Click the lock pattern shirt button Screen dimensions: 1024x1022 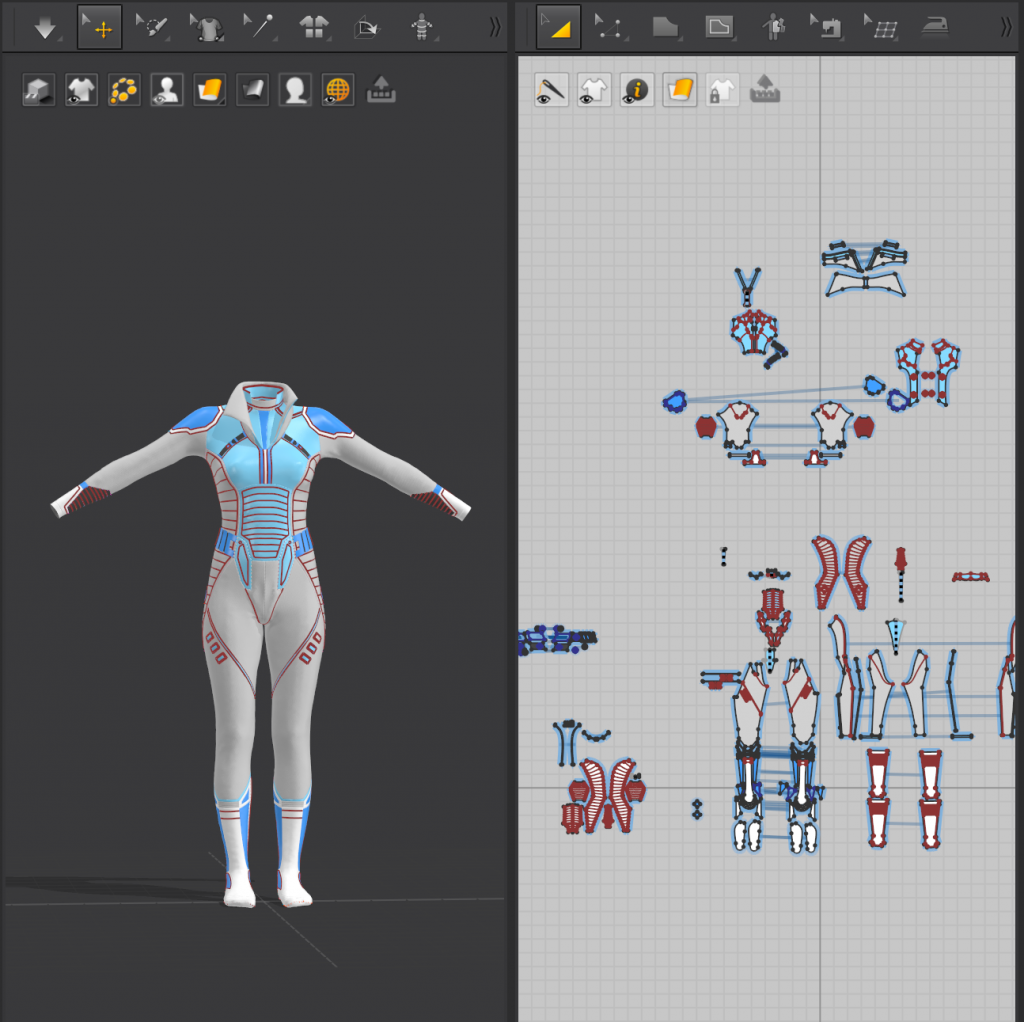(721, 90)
